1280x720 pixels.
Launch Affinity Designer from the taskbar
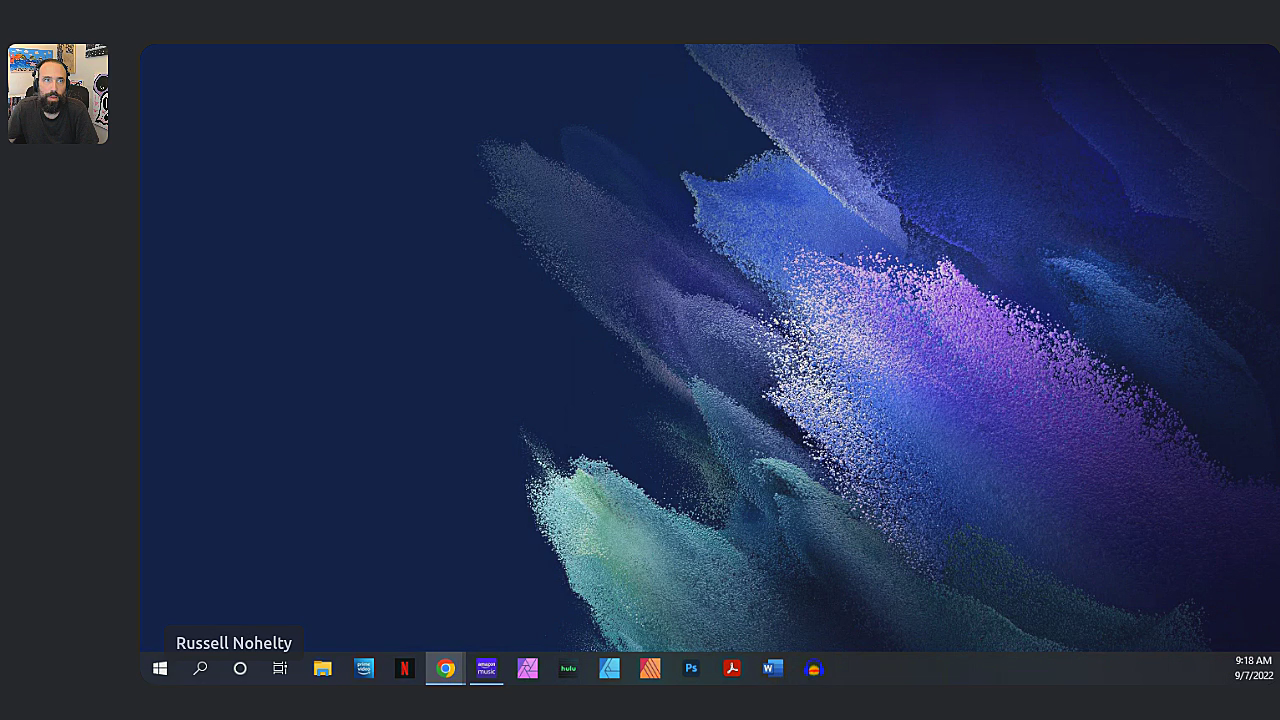[x=609, y=668]
